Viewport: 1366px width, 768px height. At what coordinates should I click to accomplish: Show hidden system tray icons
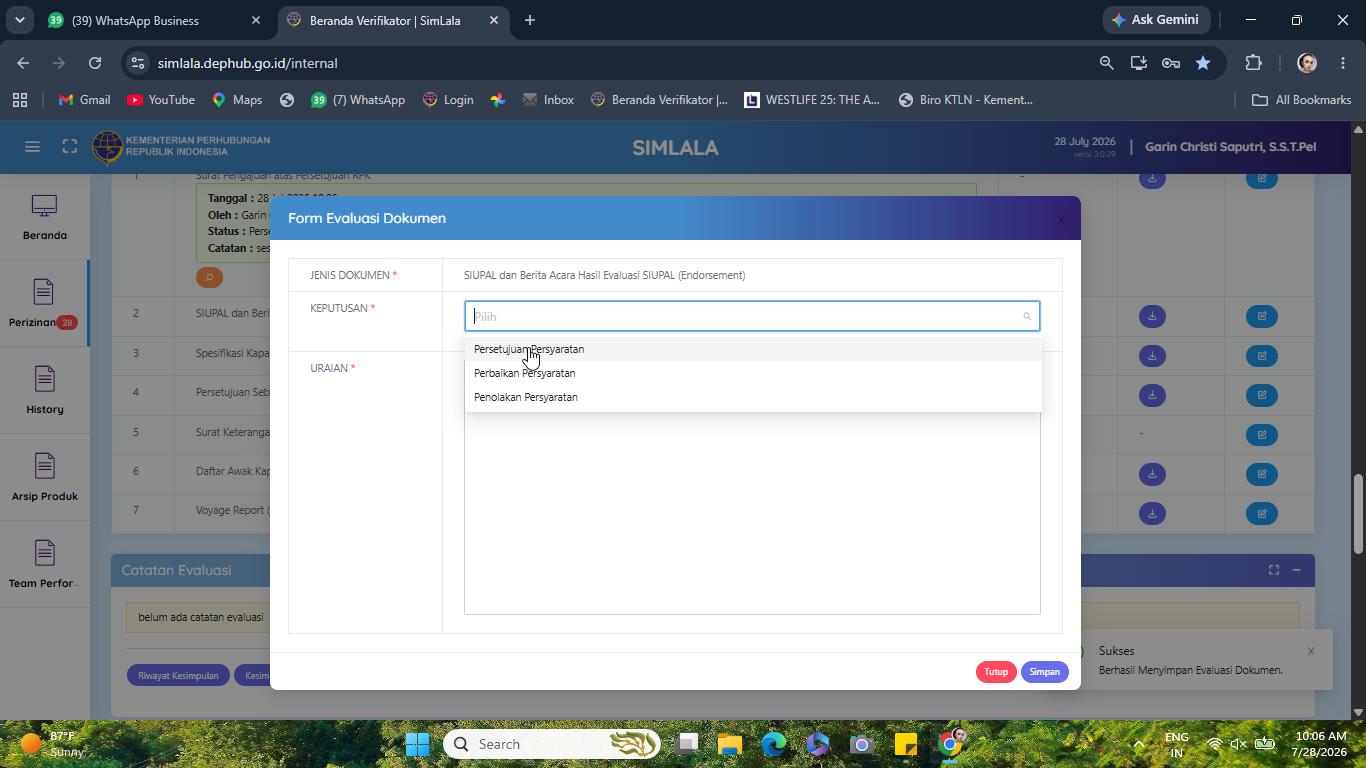pos(1138,744)
